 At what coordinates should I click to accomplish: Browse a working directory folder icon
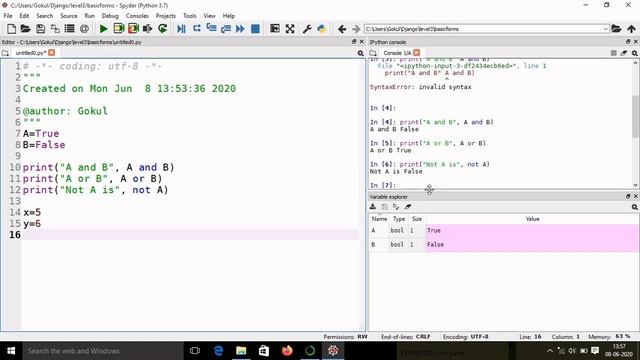pos(616,29)
